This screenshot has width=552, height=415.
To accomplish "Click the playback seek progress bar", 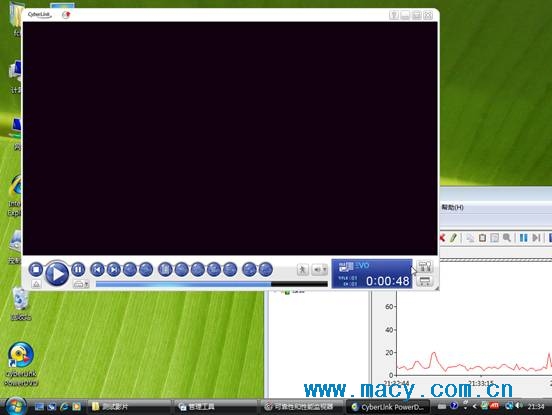I will point(212,284).
